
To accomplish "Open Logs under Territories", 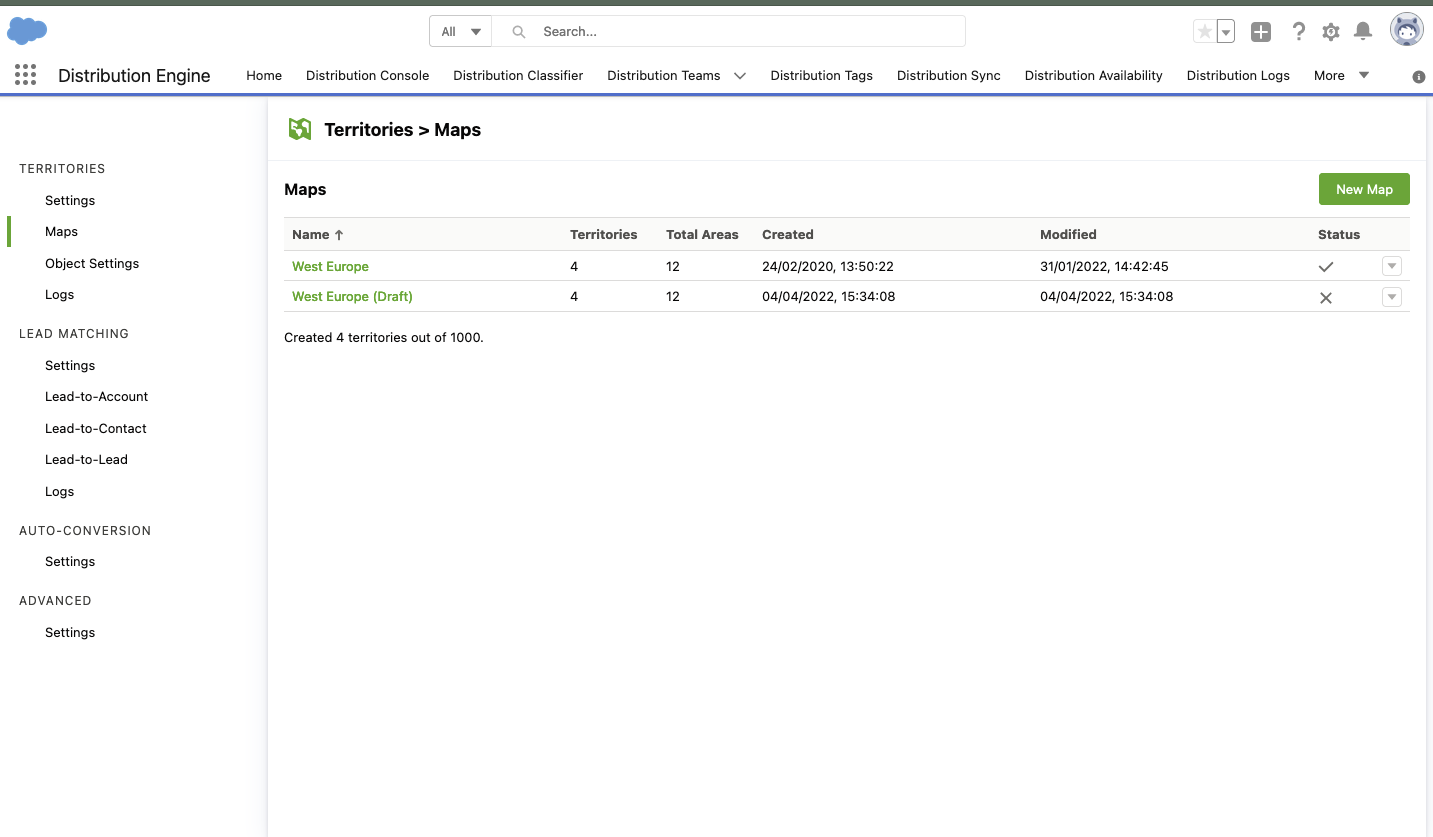I will coord(59,295).
